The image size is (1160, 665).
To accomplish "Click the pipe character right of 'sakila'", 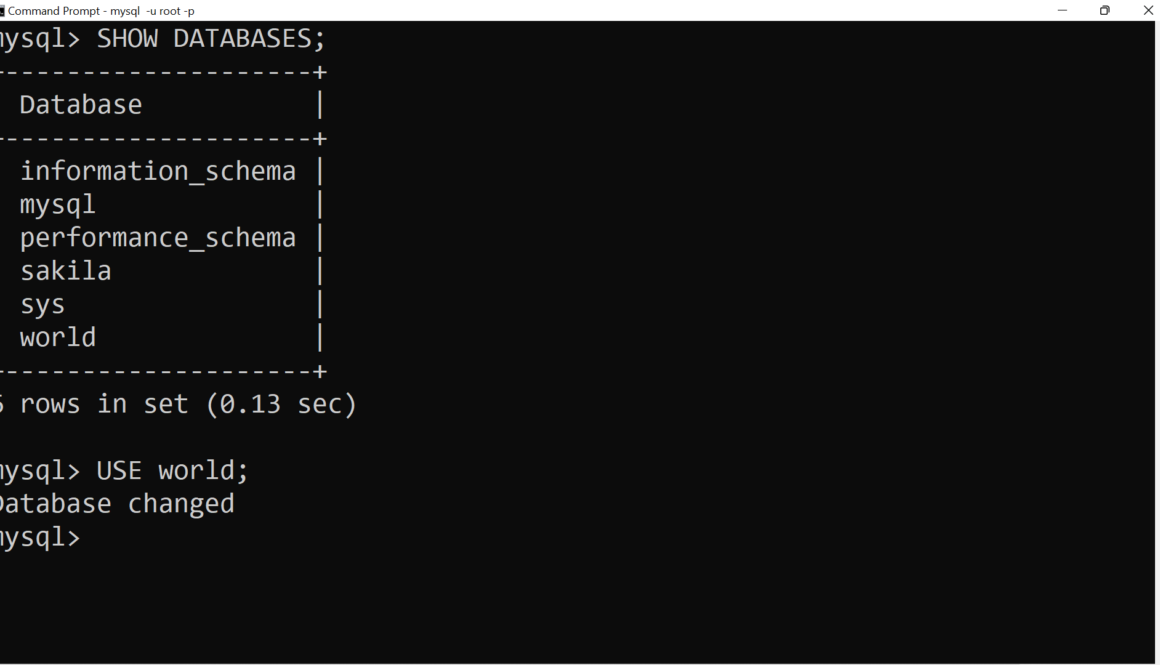I will click(319, 271).
